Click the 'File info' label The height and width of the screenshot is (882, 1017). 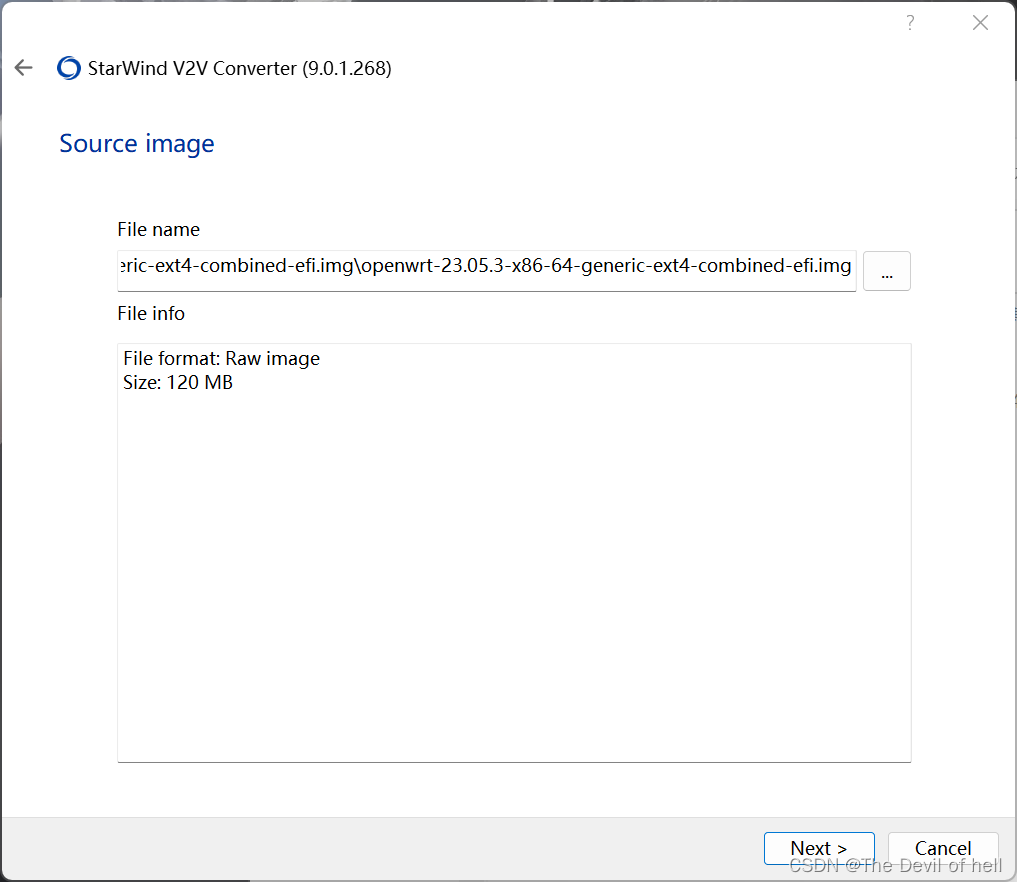151,314
